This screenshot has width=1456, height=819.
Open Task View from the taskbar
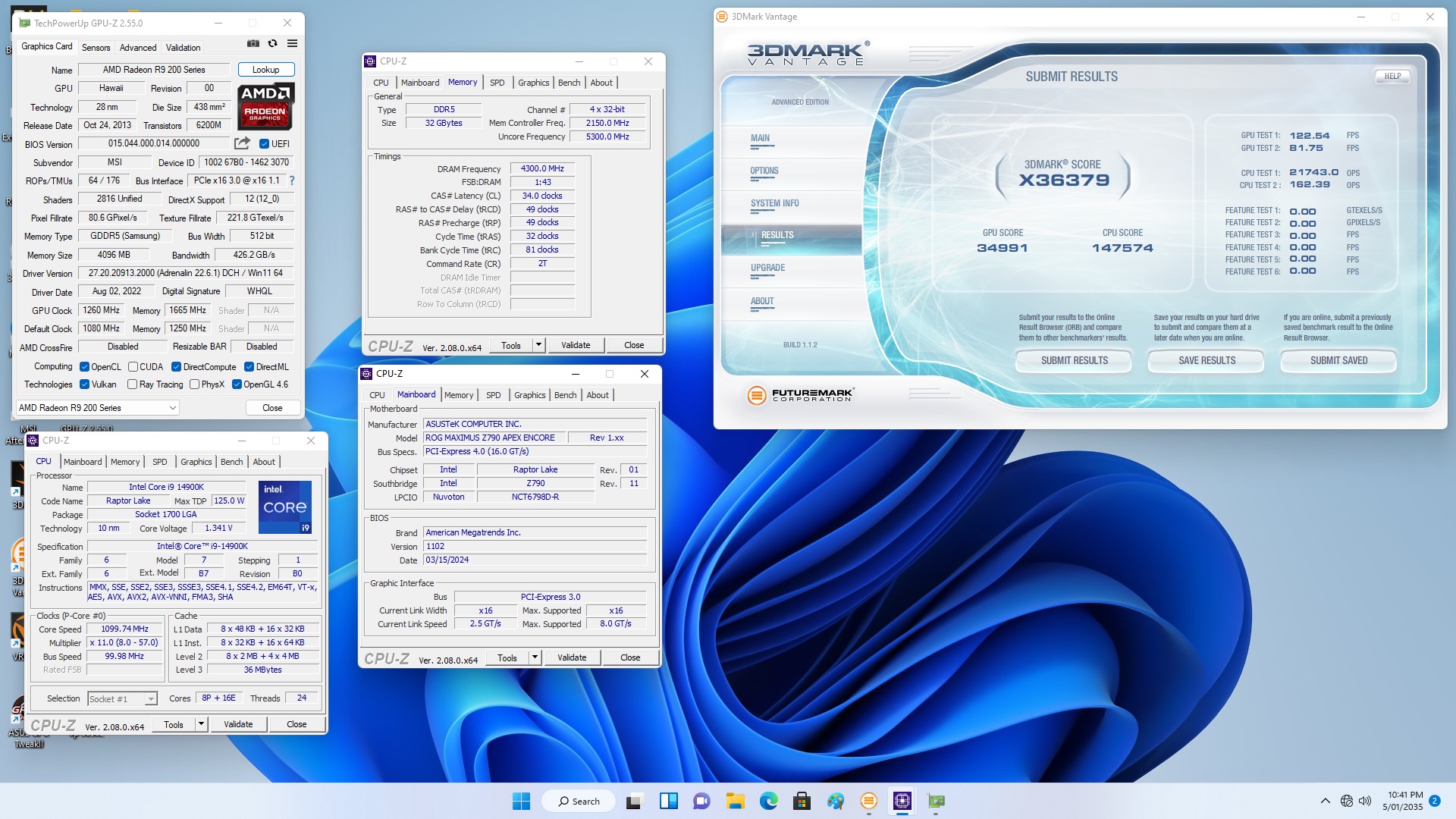pyautogui.click(x=635, y=801)
